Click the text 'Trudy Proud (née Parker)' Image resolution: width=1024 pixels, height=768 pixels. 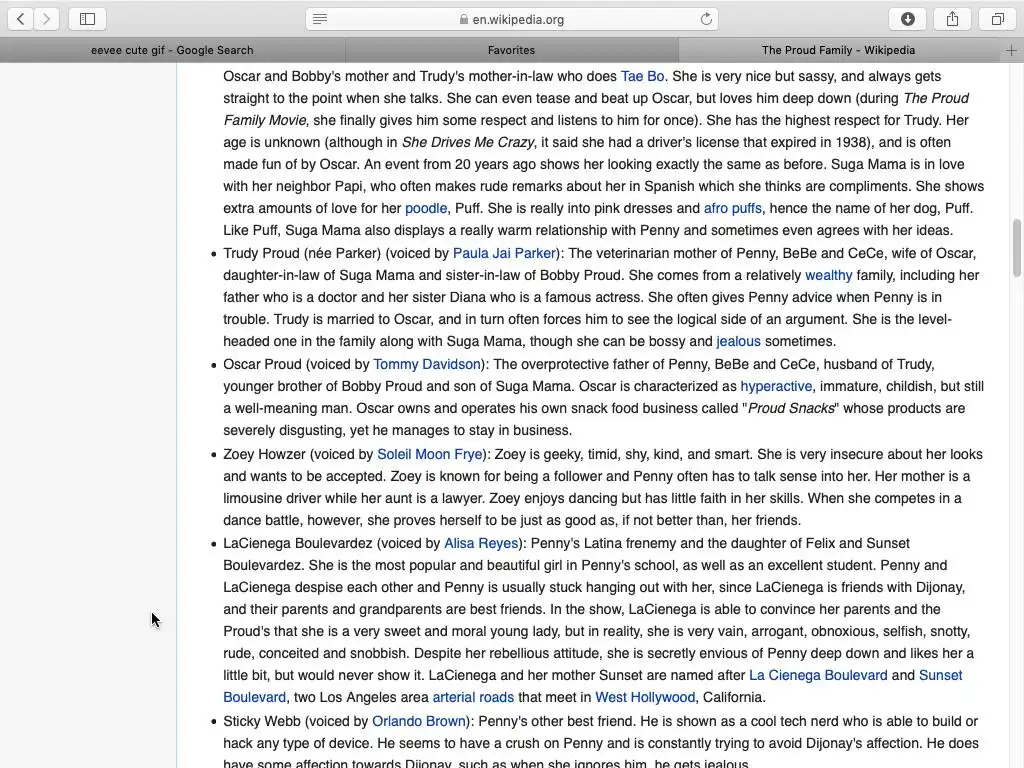tap(302, 253)
